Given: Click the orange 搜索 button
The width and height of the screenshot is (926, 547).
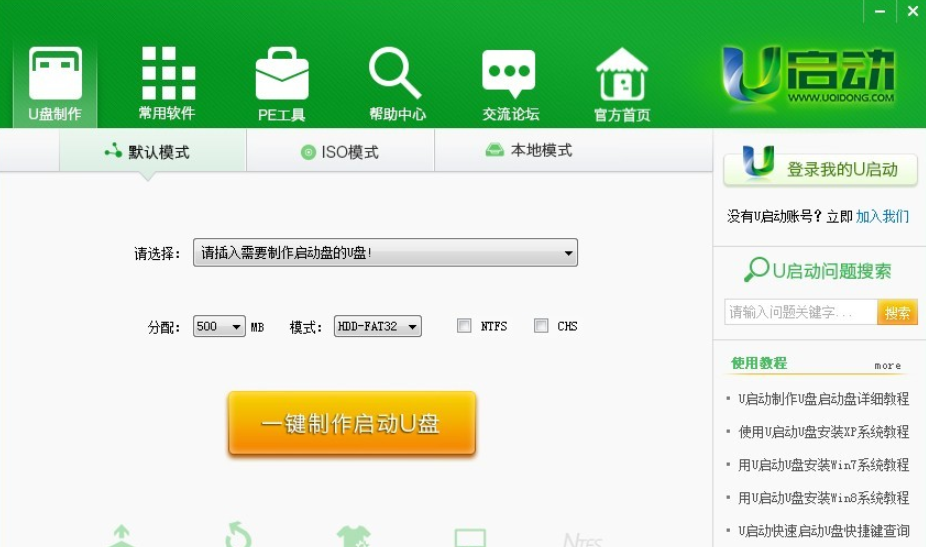Looking at the screenshot, I should 897,312.
